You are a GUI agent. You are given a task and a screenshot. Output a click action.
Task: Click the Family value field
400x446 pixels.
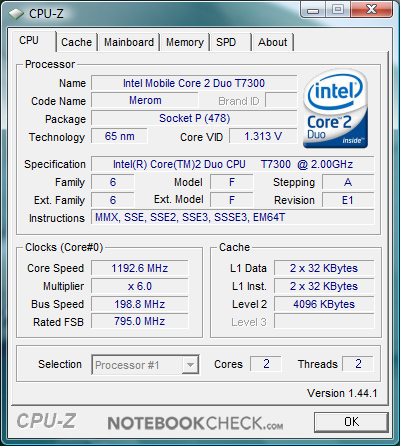(113, 182)
